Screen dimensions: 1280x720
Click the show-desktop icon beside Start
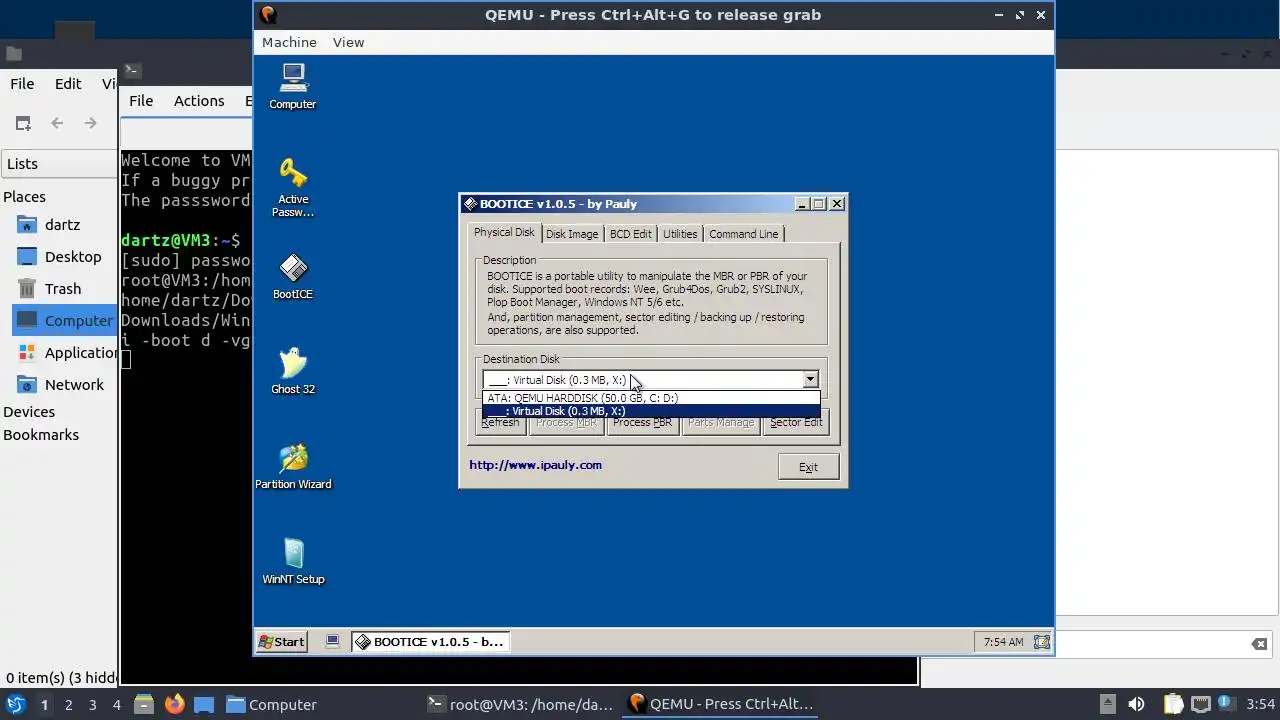(x=333, y=642)
